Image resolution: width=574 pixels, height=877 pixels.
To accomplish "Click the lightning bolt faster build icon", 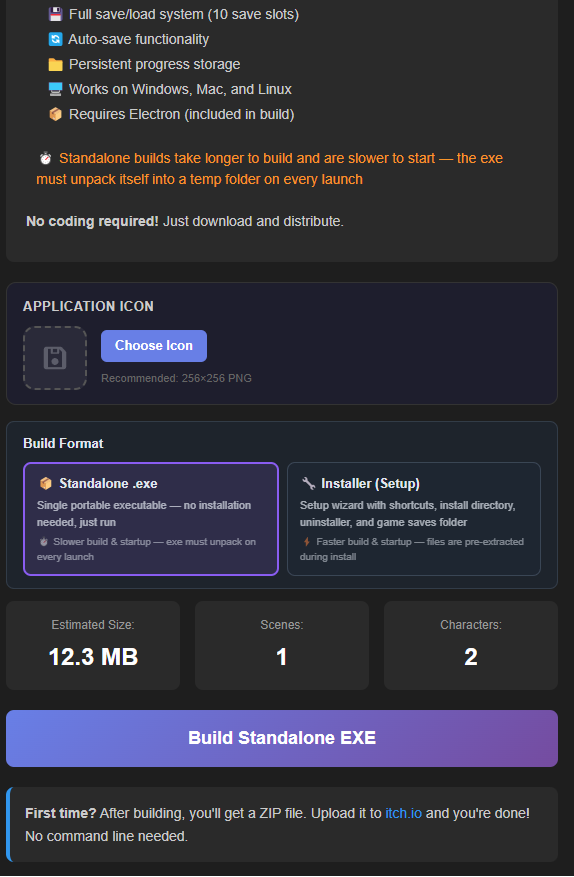I will click(307, 541).
